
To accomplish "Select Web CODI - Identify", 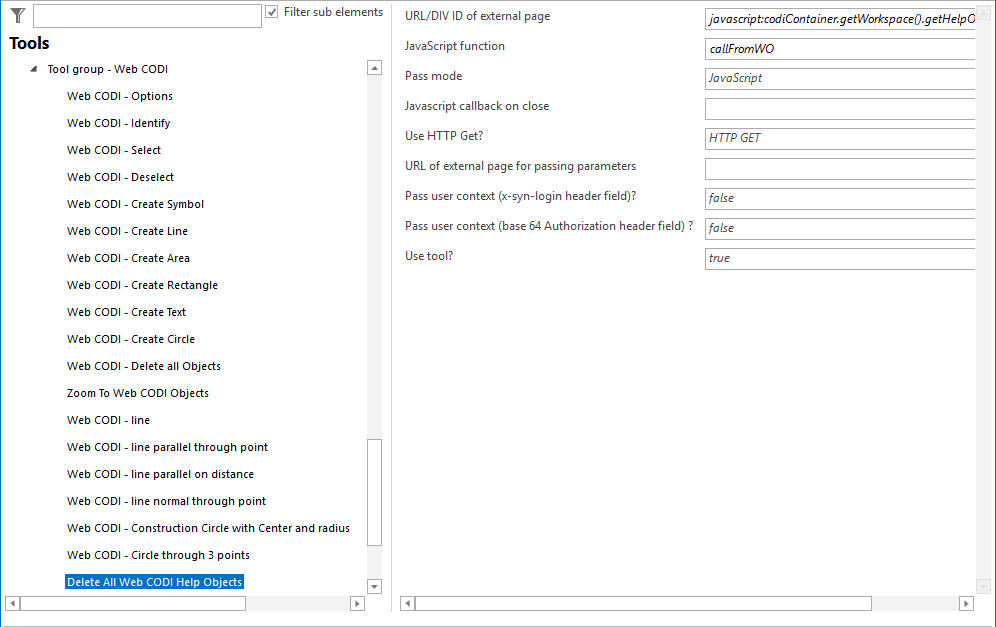I will point(118,122).
